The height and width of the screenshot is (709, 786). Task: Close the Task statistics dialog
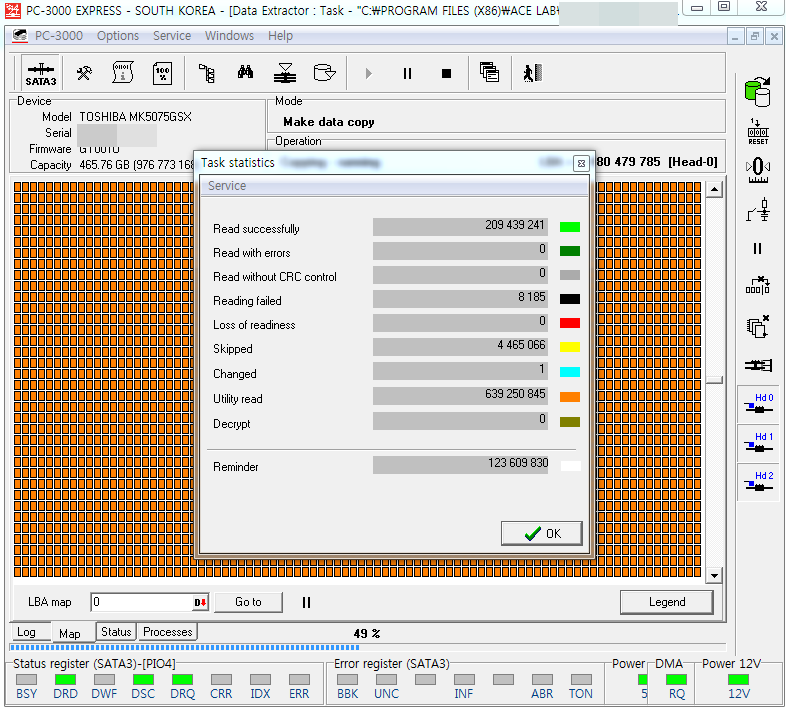tap(581, 163)
